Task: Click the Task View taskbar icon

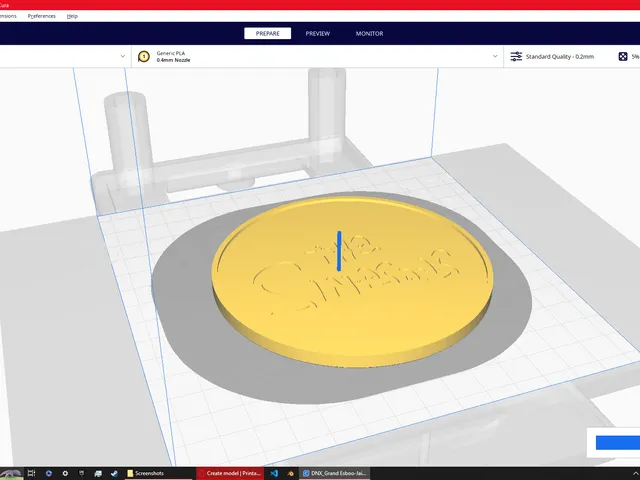Action: click(31, 473)
